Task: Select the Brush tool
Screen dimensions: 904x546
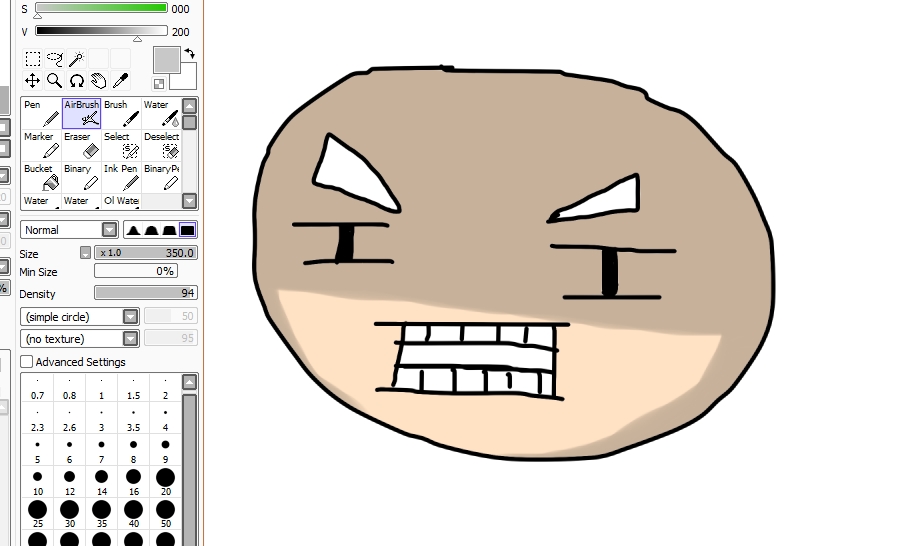Action: pos(121,113)
